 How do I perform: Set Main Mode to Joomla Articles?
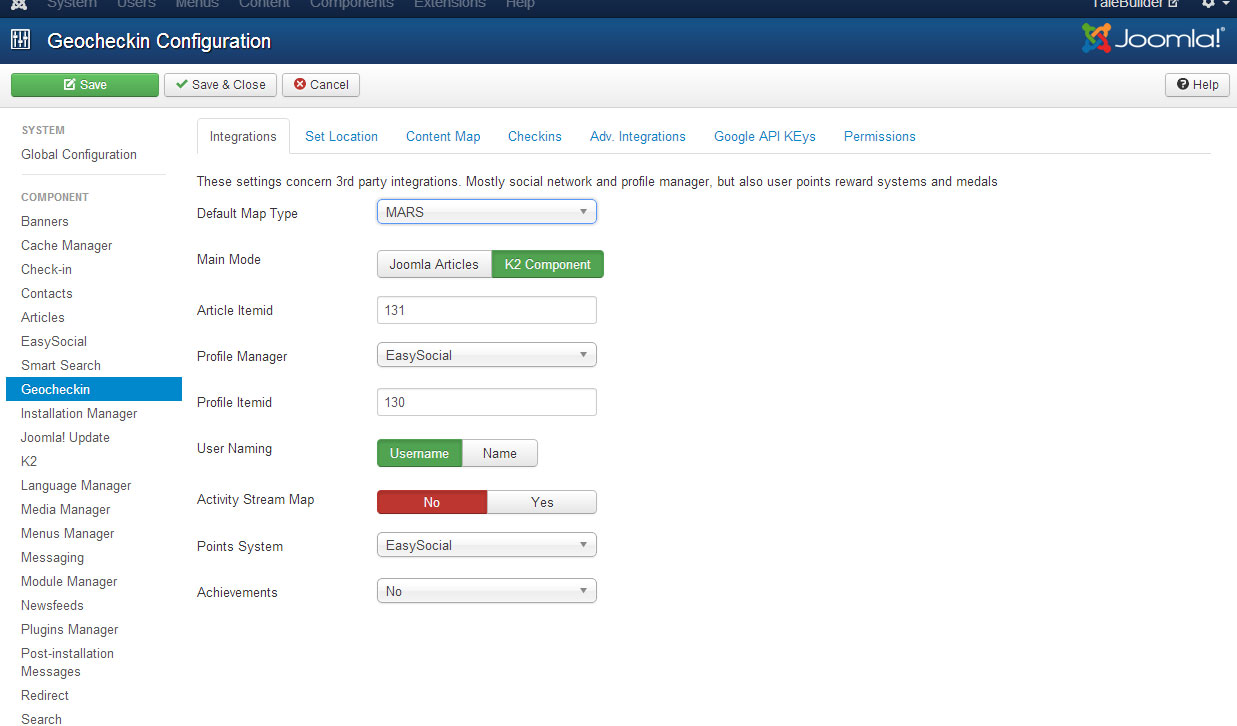point(434,264)
